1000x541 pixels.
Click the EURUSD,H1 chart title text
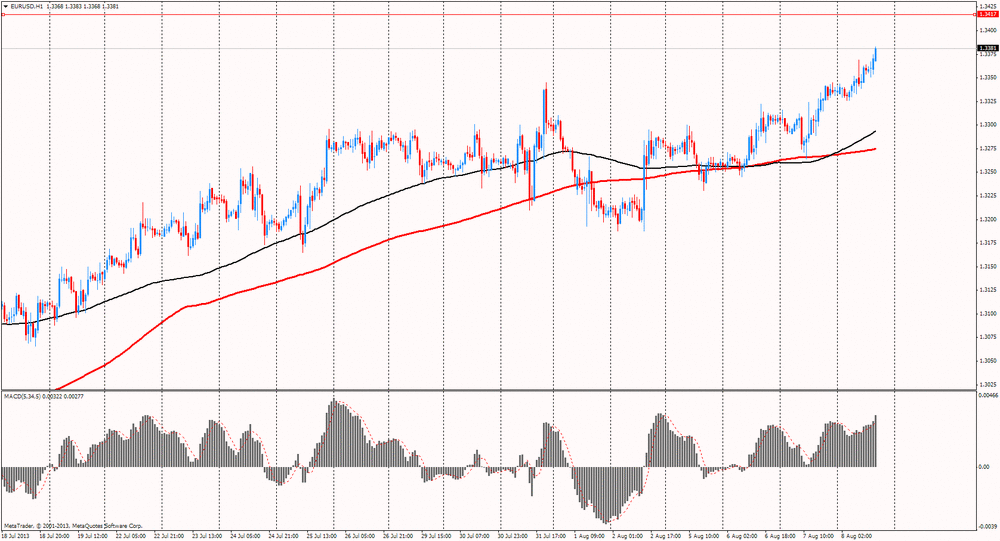point(26,6)
